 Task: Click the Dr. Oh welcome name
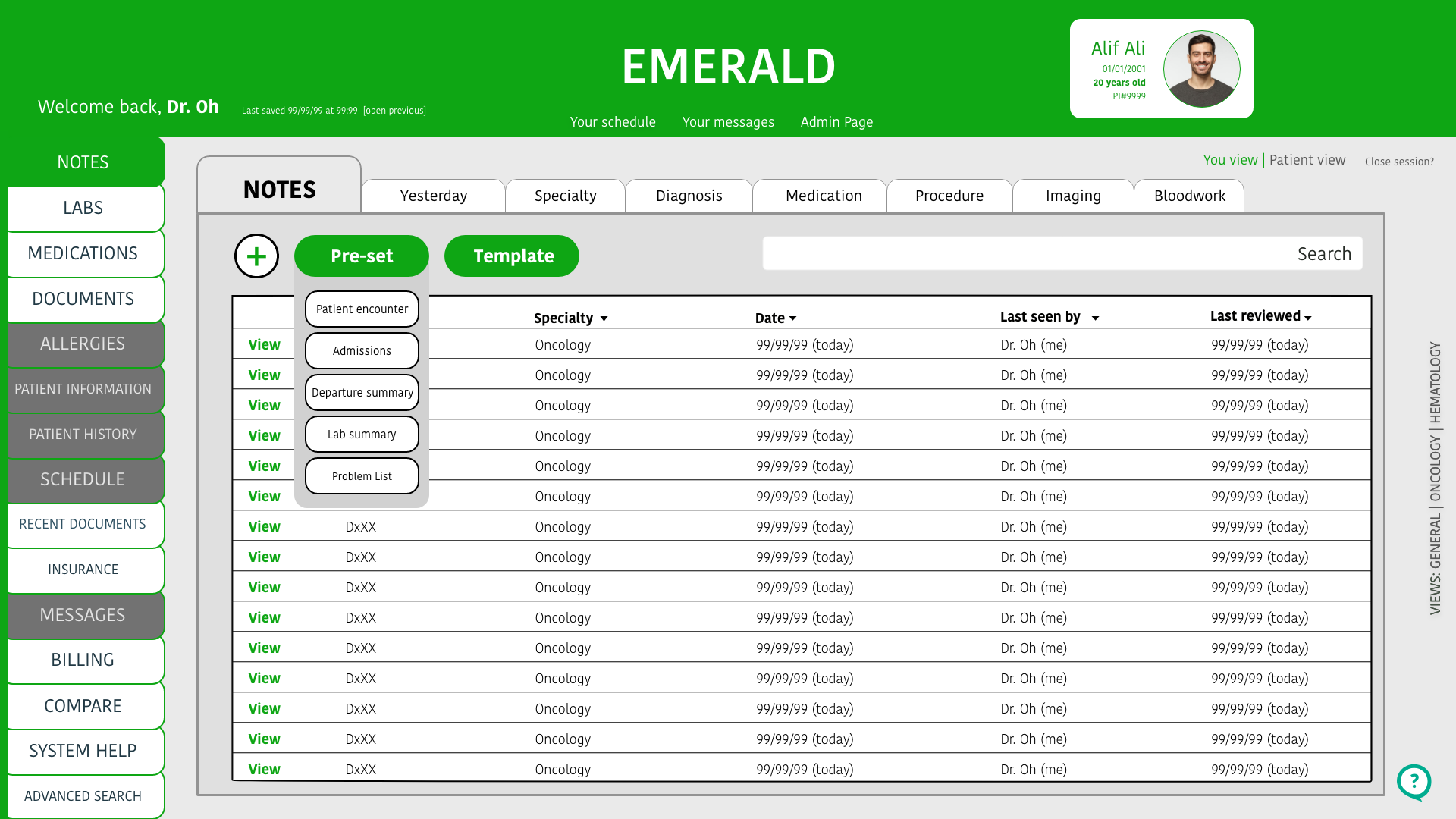[x=193, y=107]
